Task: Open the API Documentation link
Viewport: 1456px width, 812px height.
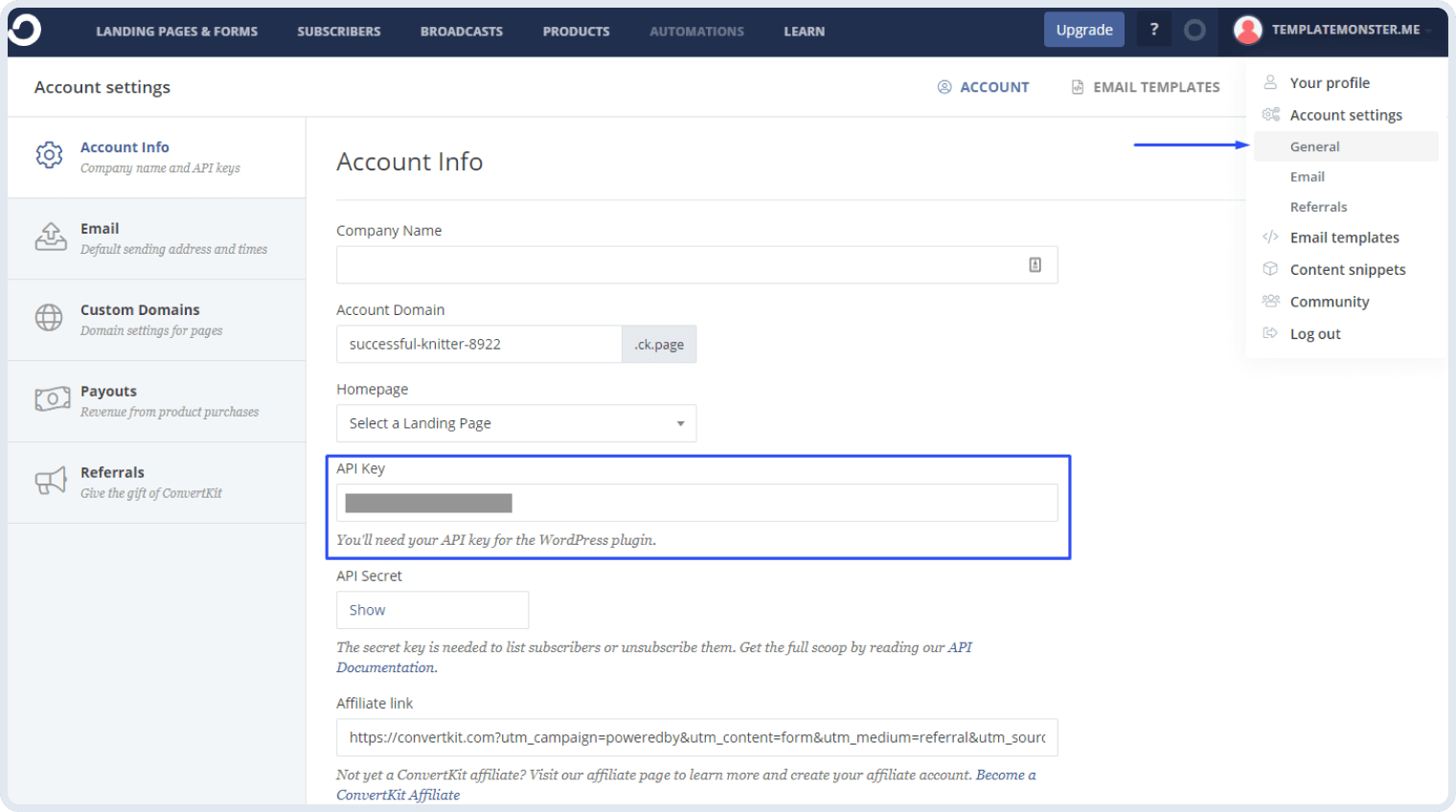Action: coord(960,646)
